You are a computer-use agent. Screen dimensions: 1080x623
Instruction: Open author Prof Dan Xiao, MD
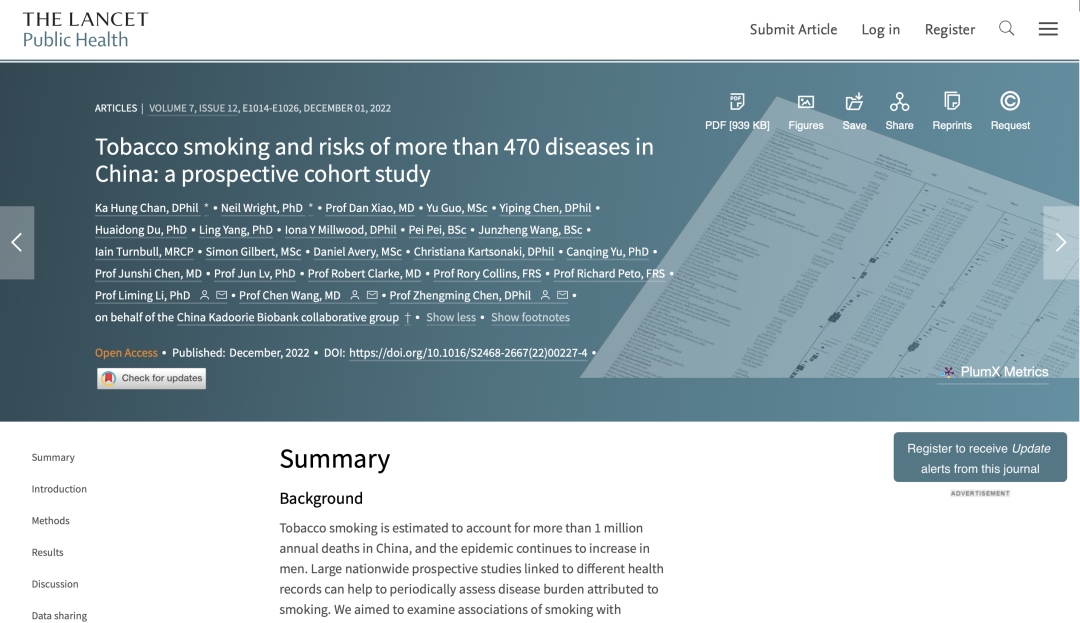[370, 208]
